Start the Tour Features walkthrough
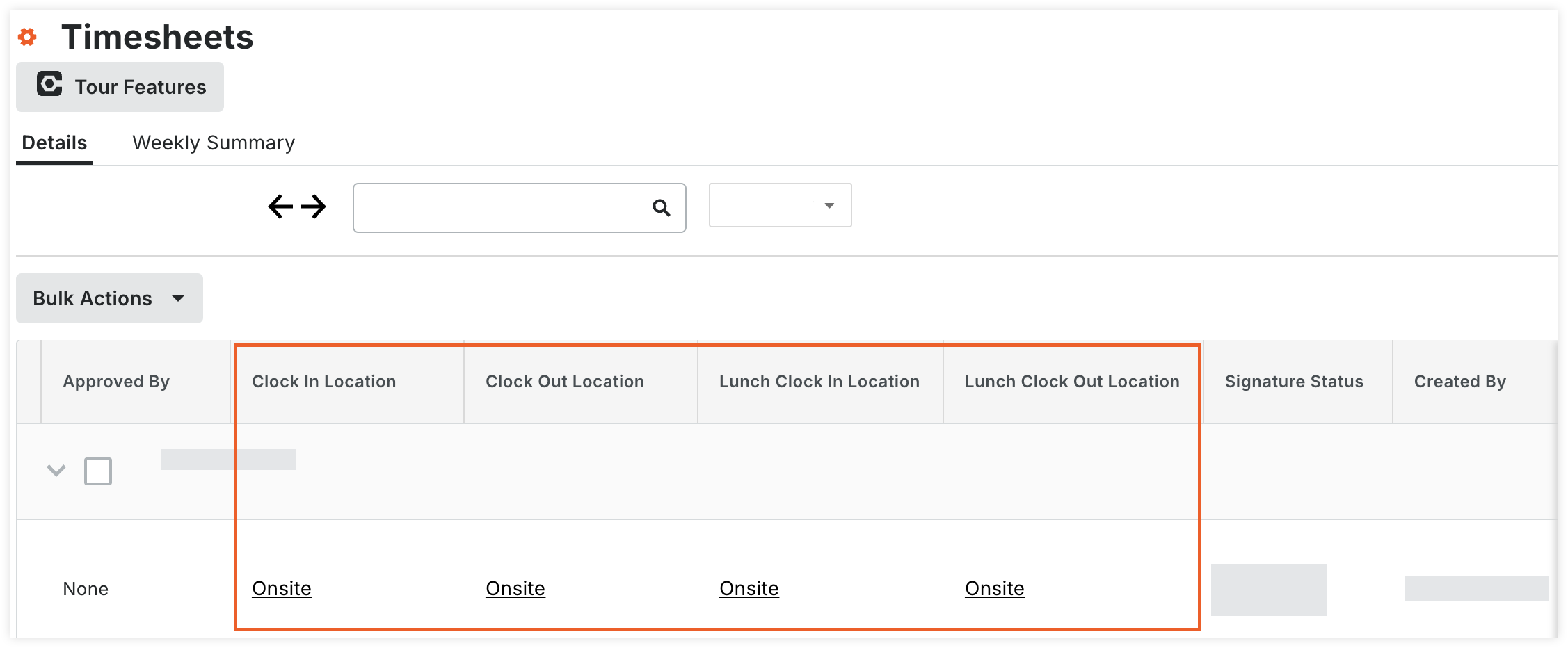Screen dimensions: 1568x648 click(x=120, y=87)
